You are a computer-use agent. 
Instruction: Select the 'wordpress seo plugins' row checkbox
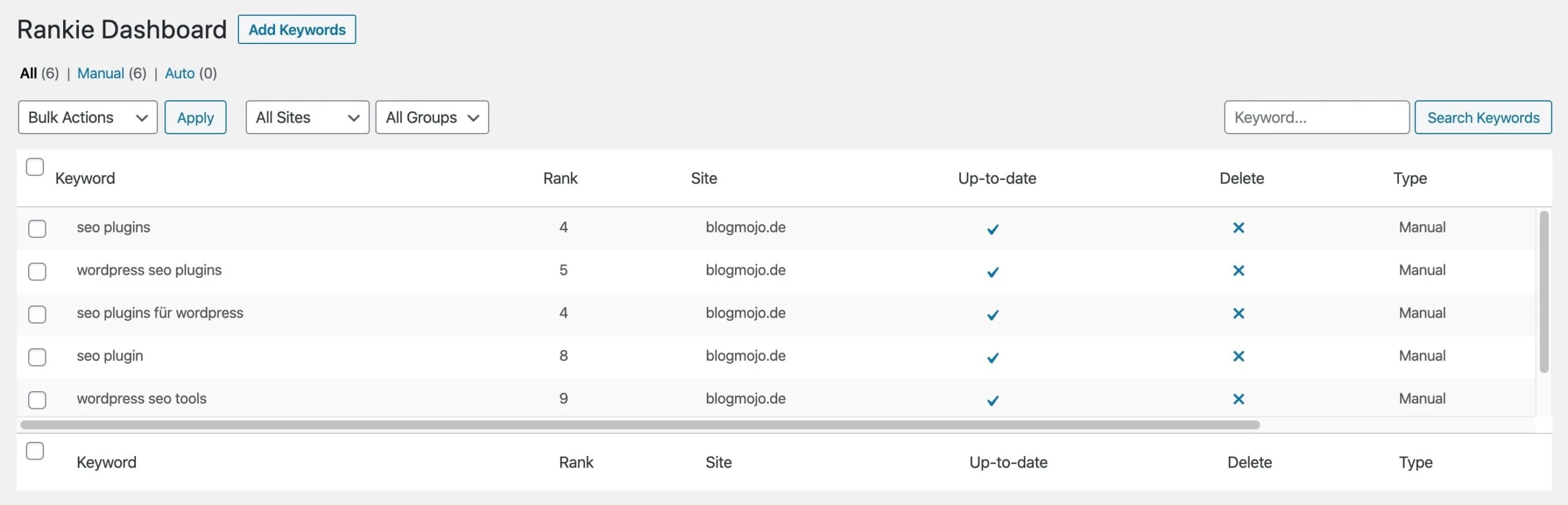(x=37, y=271)
